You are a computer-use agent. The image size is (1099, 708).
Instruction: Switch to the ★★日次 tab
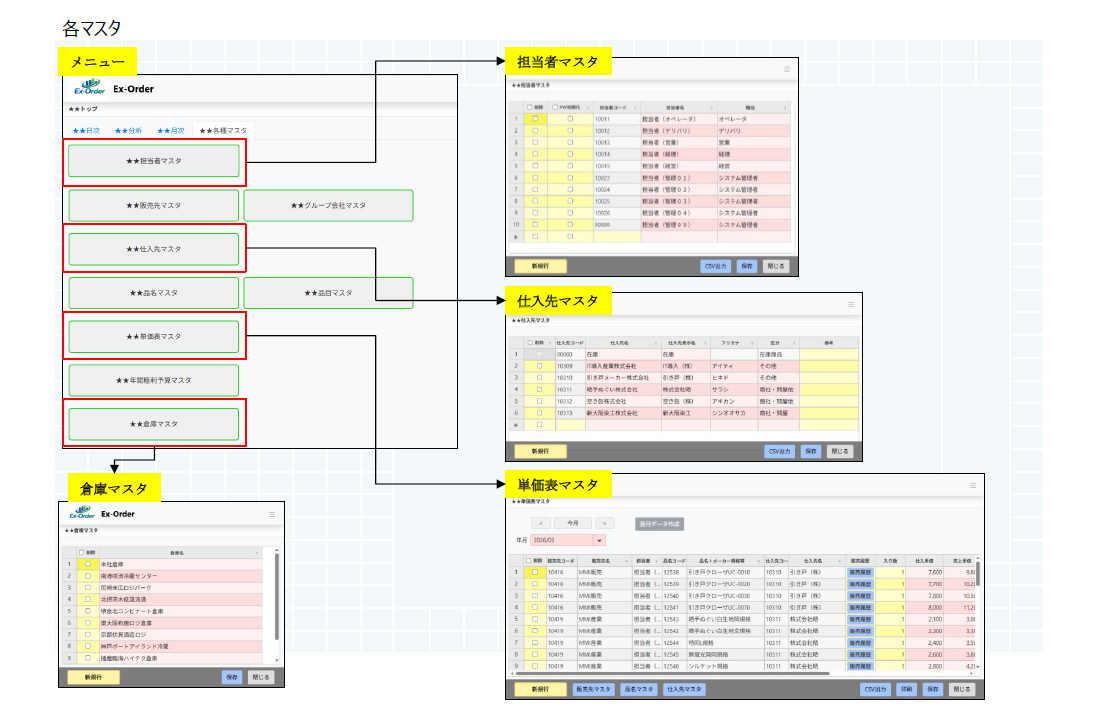click(x=86, y=130)
